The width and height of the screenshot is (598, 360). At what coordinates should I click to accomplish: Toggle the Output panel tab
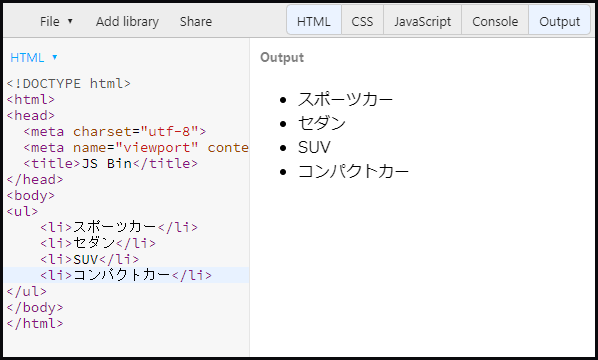559,20
